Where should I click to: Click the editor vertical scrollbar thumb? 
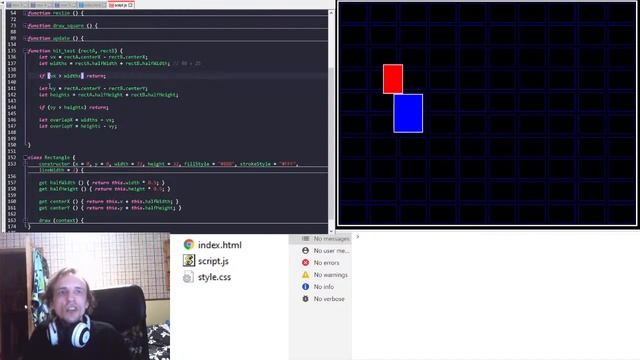point(331,145)
